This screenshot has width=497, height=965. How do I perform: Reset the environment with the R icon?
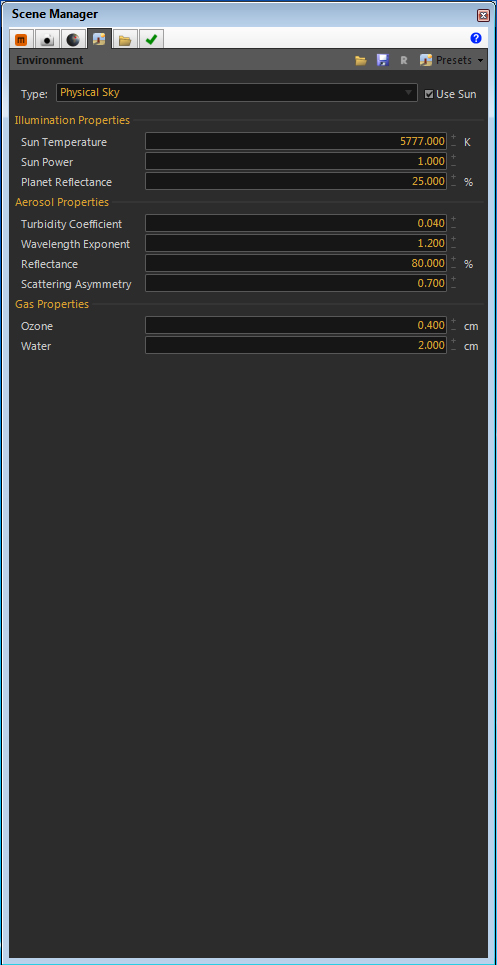404,60
